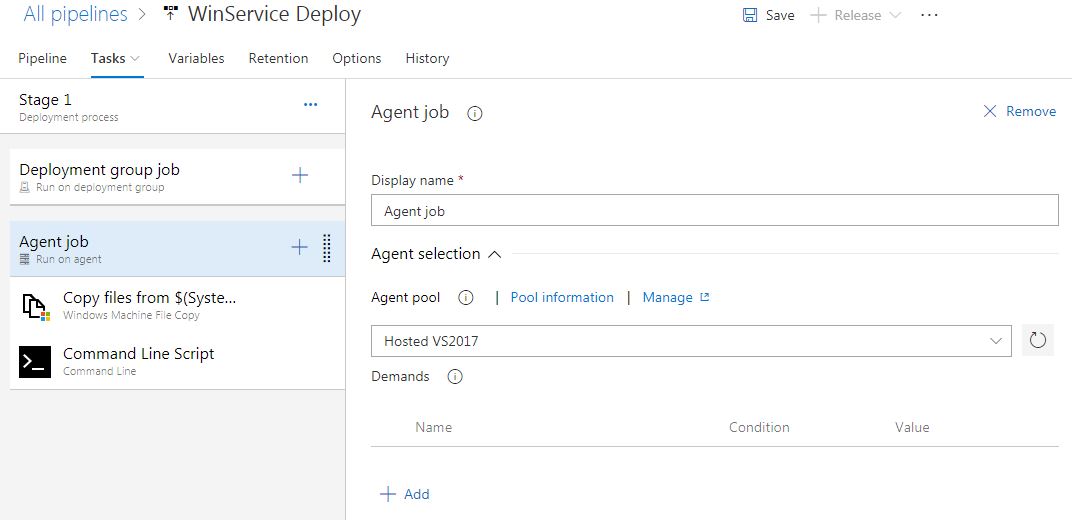Click the X icon next to Remove
1072x520 pixels.
click(x=989, y=111)
